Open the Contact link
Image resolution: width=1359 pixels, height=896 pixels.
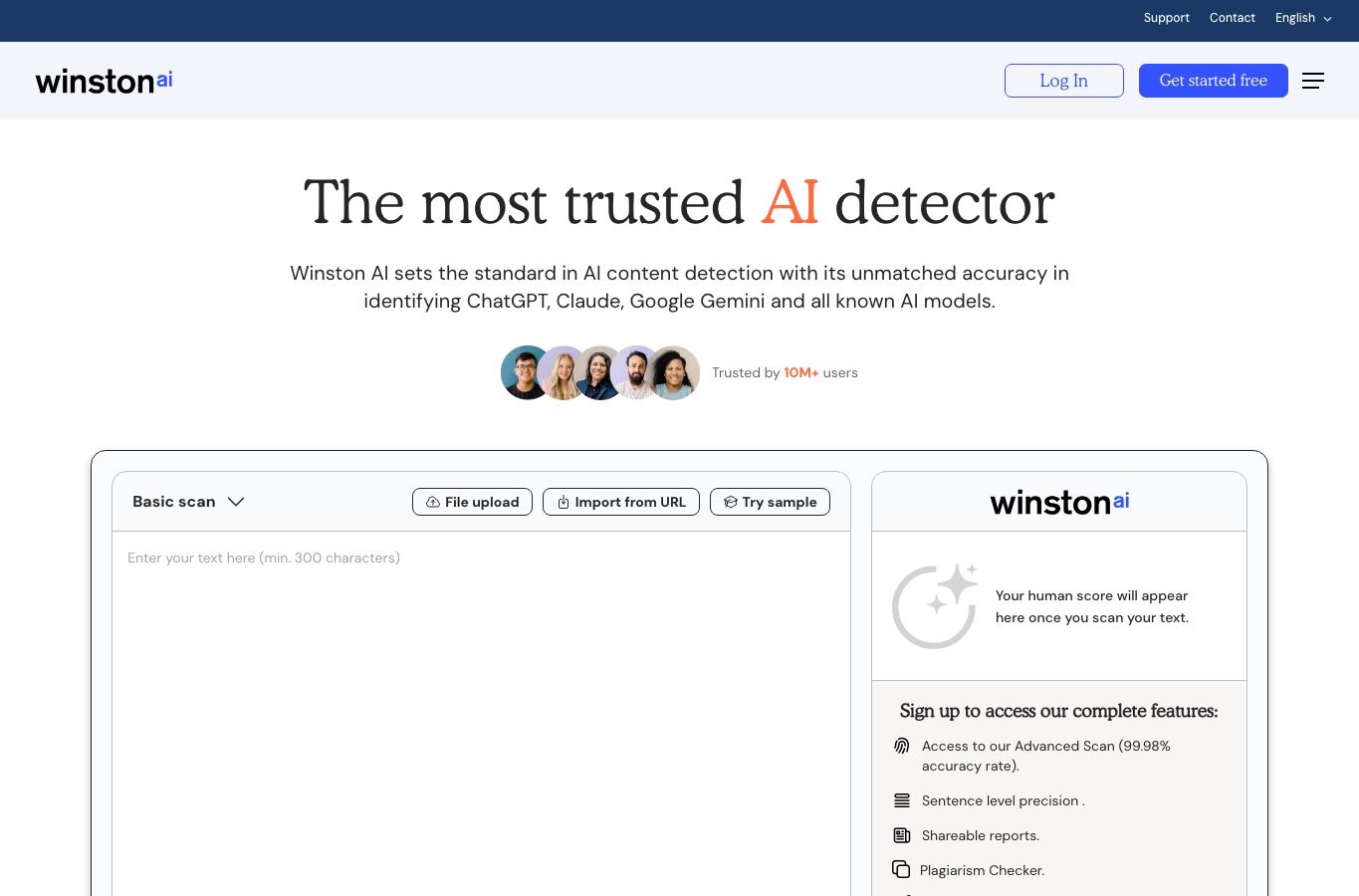pyautogui.click(x=1232, y=18)
